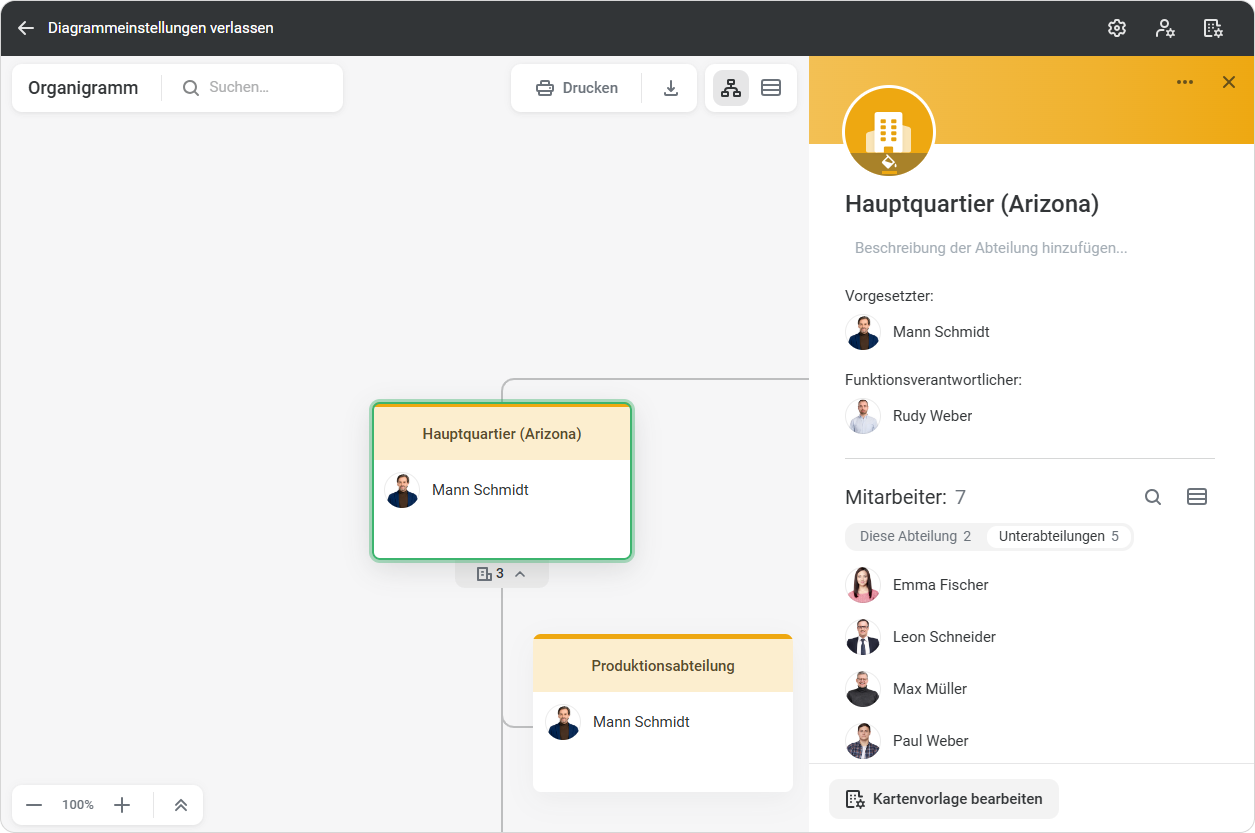This screenshot has width=1255, height=833.
Task: Switch to list layout view in toolbar
Action: pos(771,88)
